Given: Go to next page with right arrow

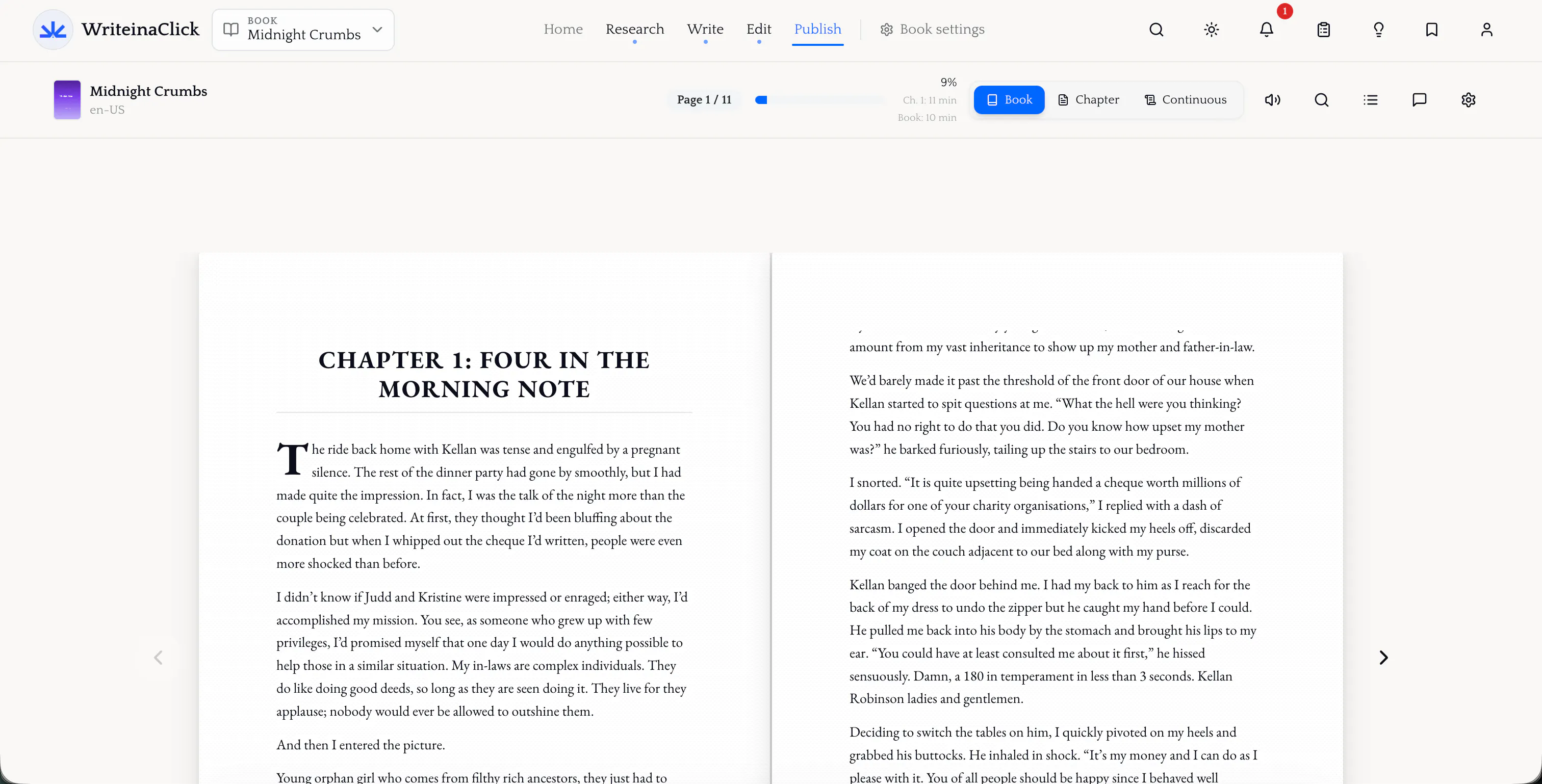Looking at the screenshot, I should [x=1383, y=658].
